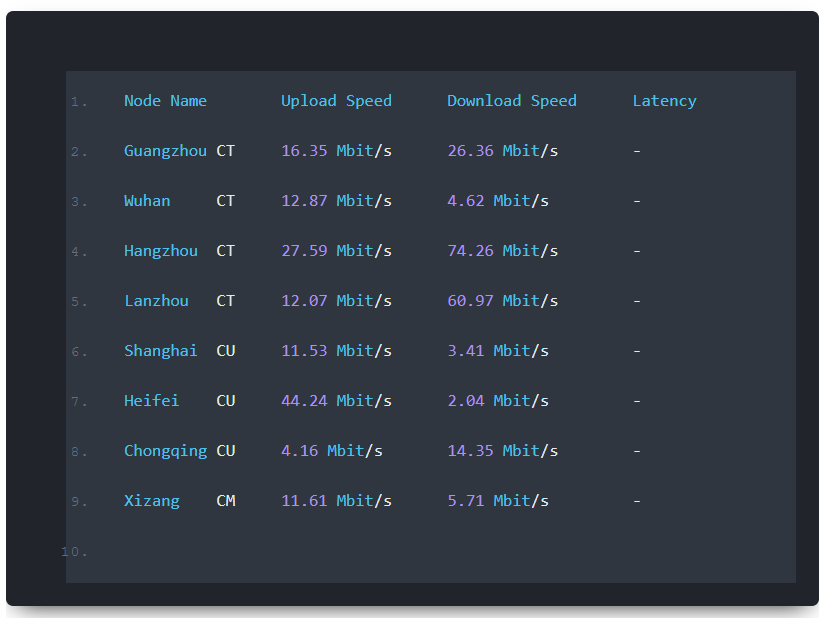Click the Download Speed header text
The image size is (833, 618).
(511, 101)
